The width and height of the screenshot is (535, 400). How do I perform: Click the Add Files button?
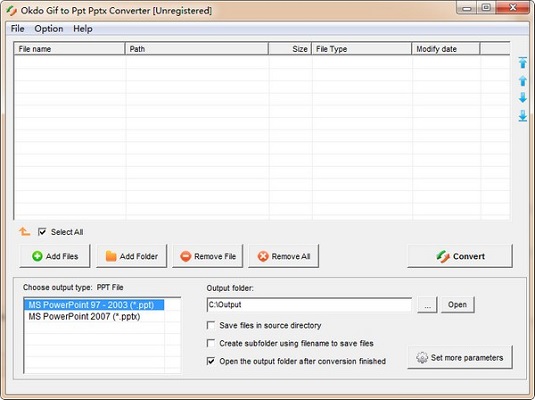(x=55, y=256)
